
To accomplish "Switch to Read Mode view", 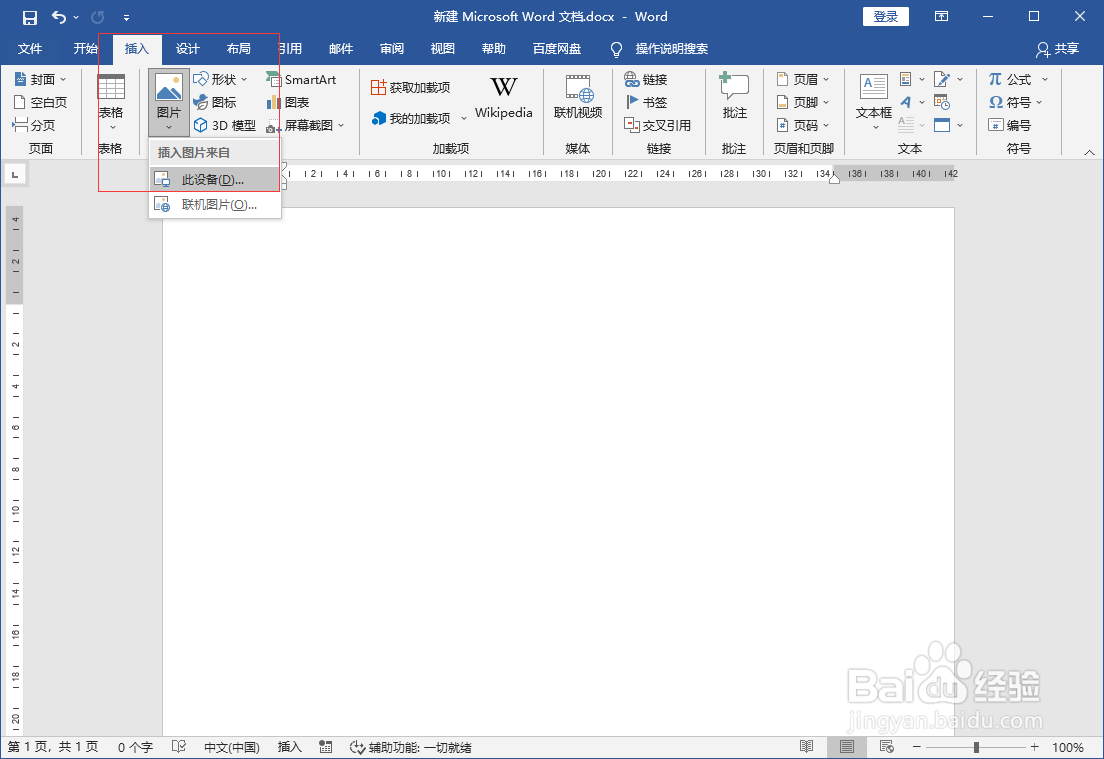I will pyautogui.click(x=807, y=747).
